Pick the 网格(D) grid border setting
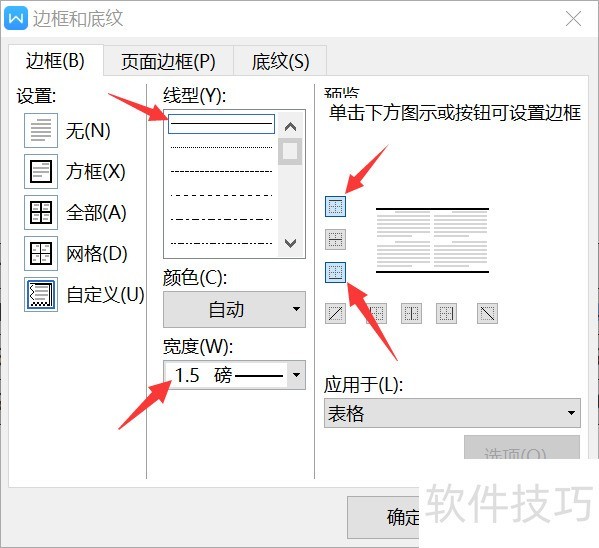 coord(41,253)
